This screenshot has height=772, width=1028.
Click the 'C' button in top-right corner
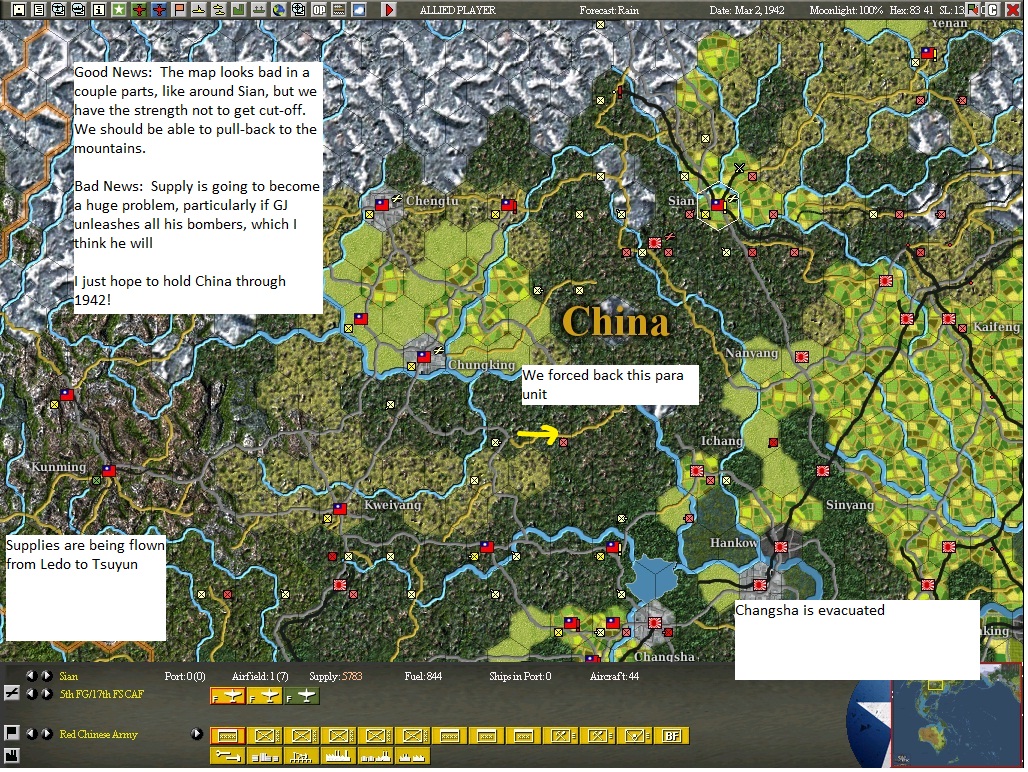point(993,10)
